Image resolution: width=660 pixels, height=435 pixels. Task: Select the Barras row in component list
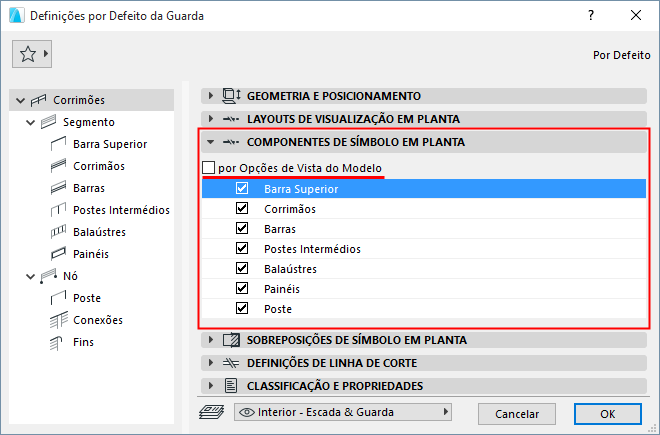tap(280, 229)
